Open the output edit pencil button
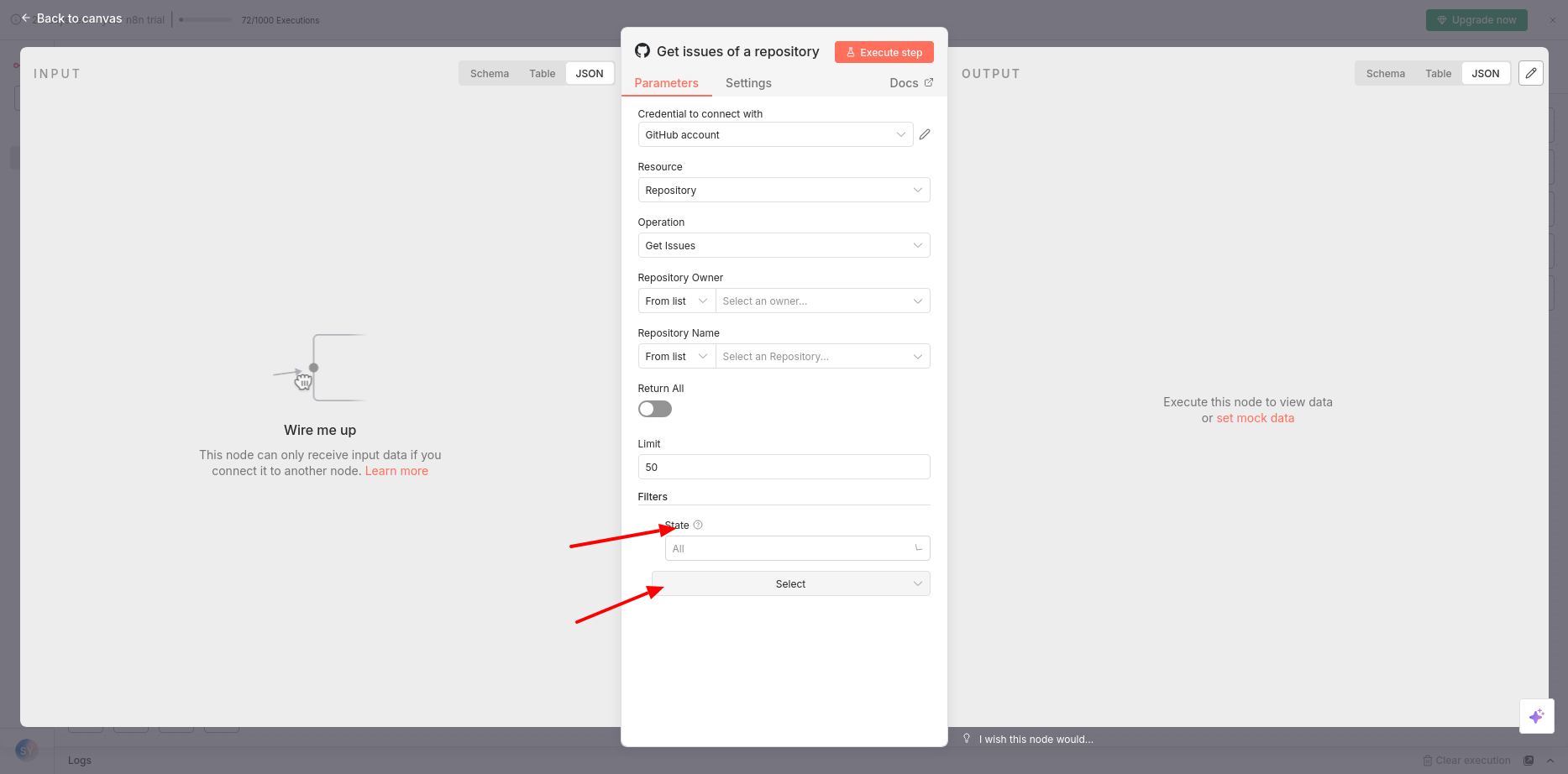The image size is (1568, 774). pos(1531,73)
